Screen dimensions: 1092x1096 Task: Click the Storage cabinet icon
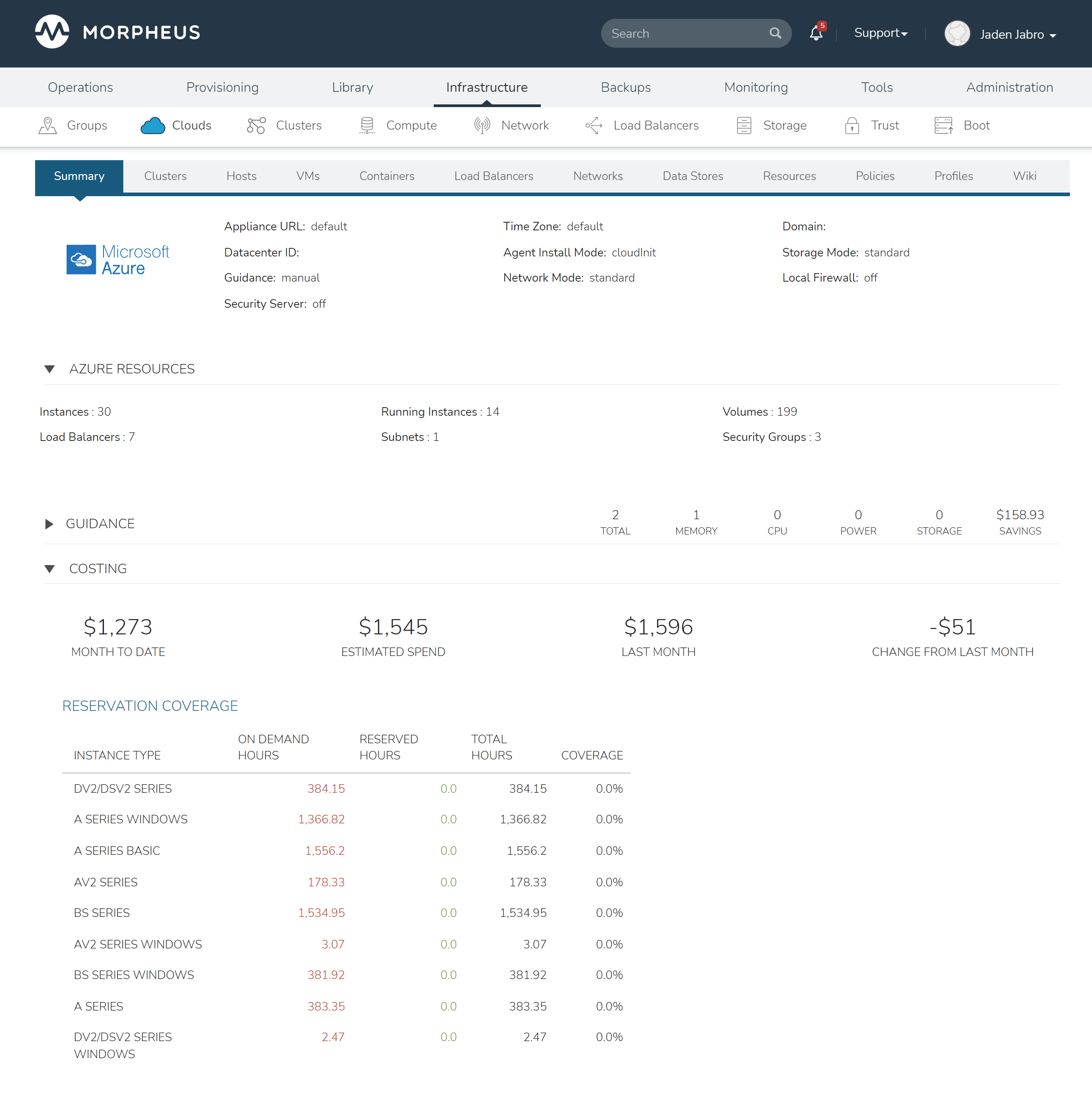click(x=744, y=126)
